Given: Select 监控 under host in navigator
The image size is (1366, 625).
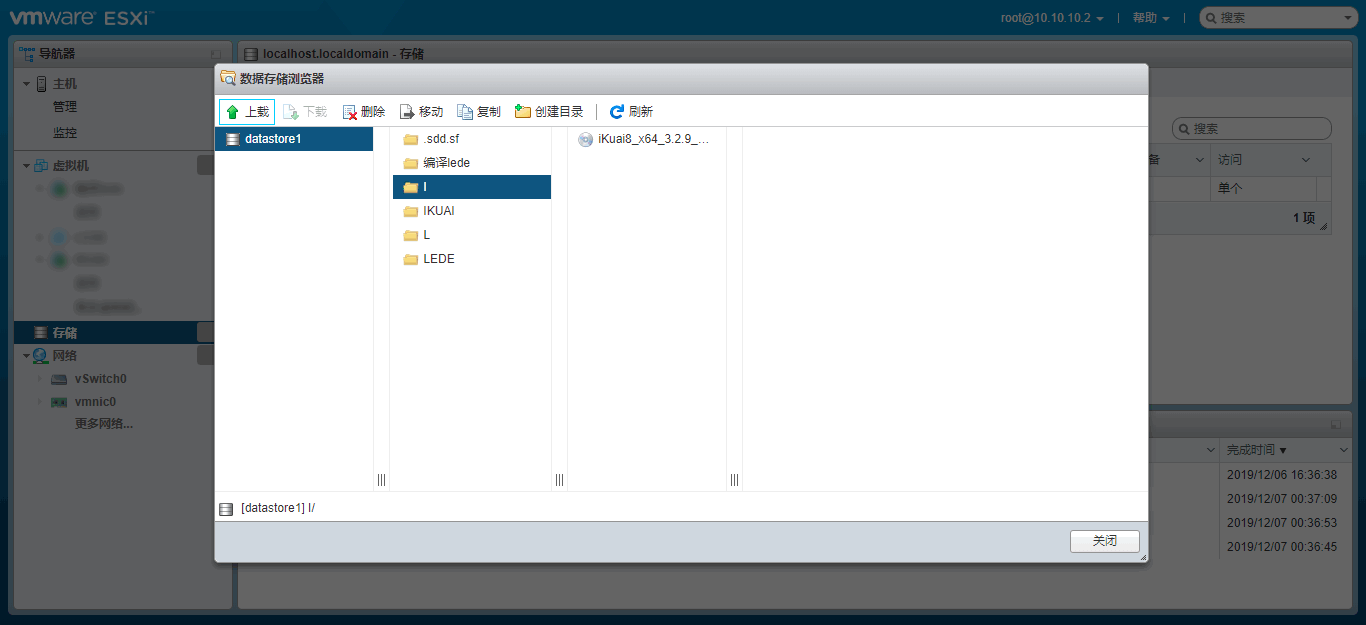Looking at the screenshot, I should (x=65, y=133).
